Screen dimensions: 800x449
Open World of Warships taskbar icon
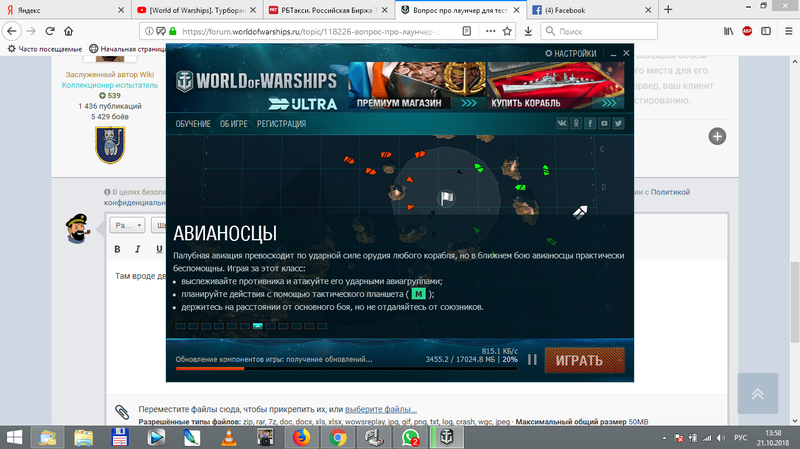[446, 437]
